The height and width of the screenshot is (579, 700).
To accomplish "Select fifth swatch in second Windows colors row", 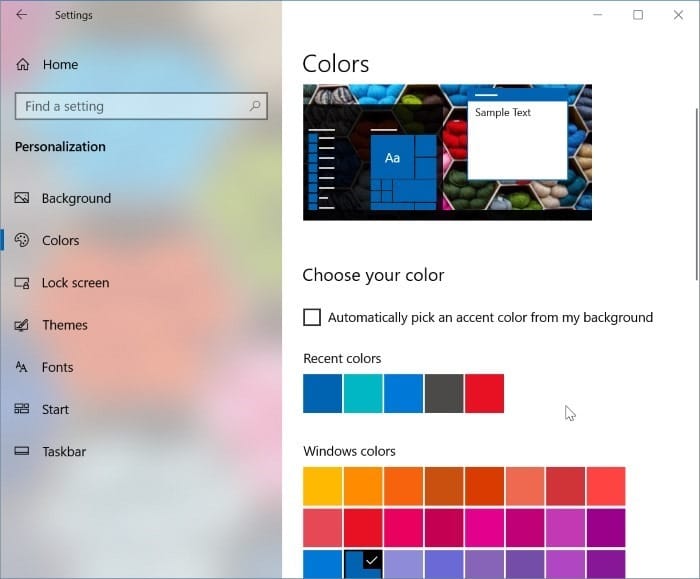I will pyautogui.click(x=485, y=528).
